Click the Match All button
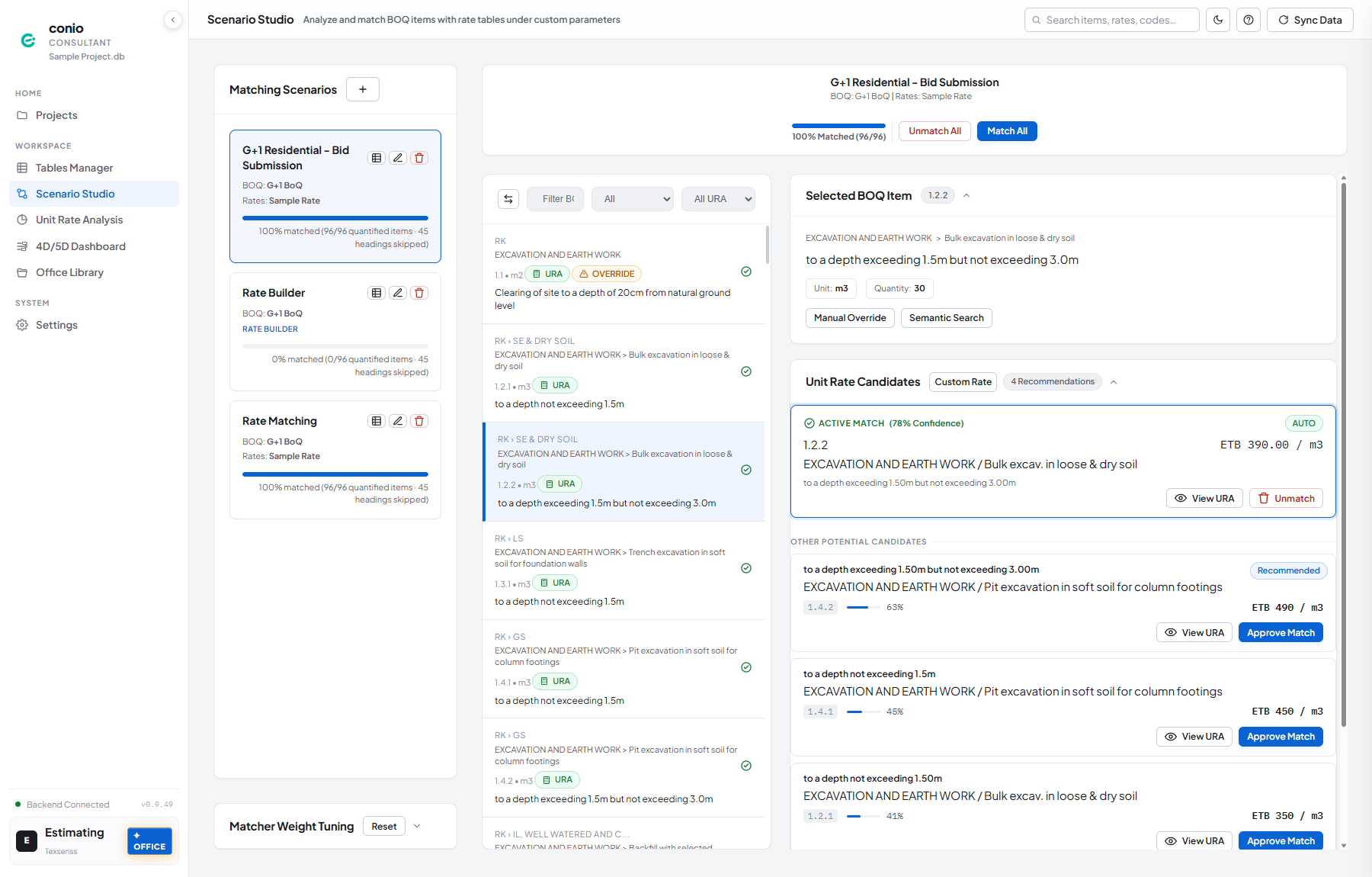 (x=1007, y=131)
